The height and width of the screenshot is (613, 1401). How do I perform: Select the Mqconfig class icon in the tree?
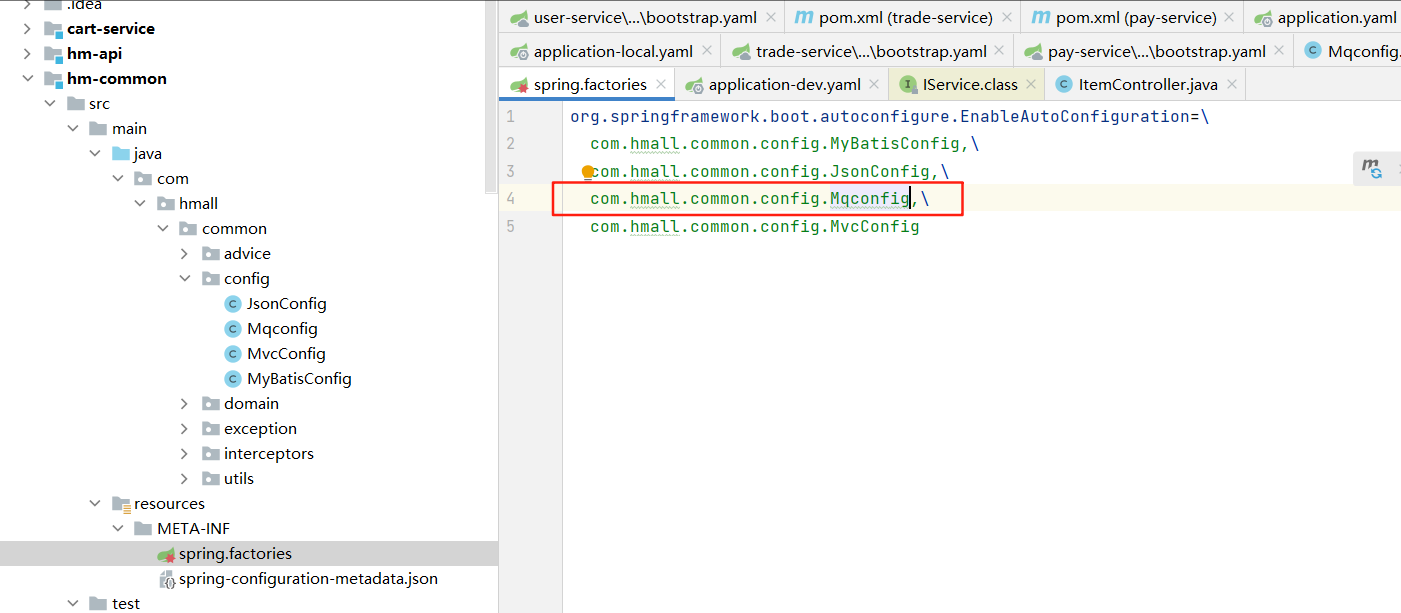(233, 329)
